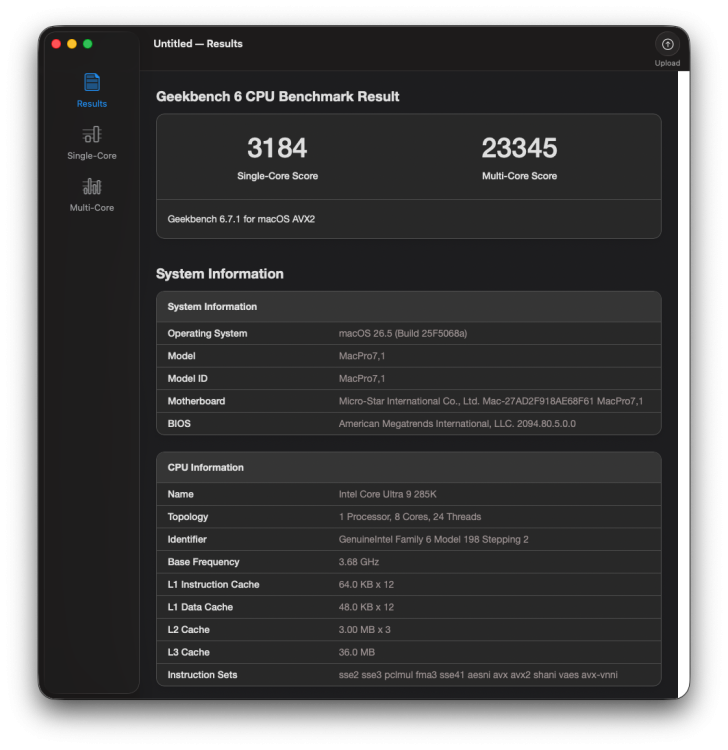Select the Motherboard row in System Information

[x=409, y=401]
